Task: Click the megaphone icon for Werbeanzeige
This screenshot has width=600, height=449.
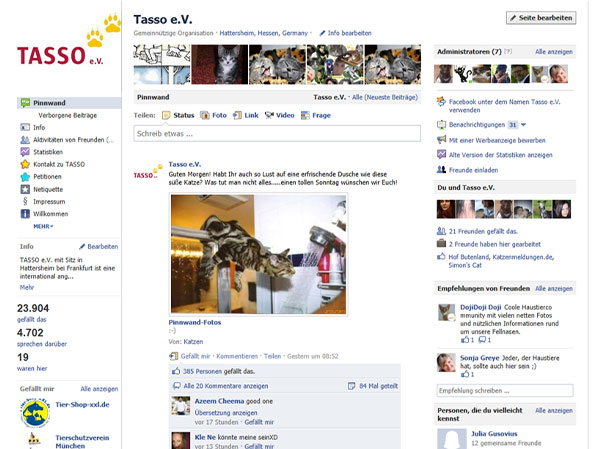Action: 441,140
